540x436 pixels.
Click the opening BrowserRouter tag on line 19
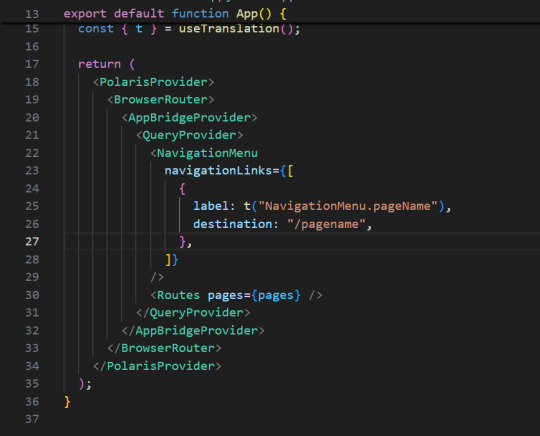161,100
